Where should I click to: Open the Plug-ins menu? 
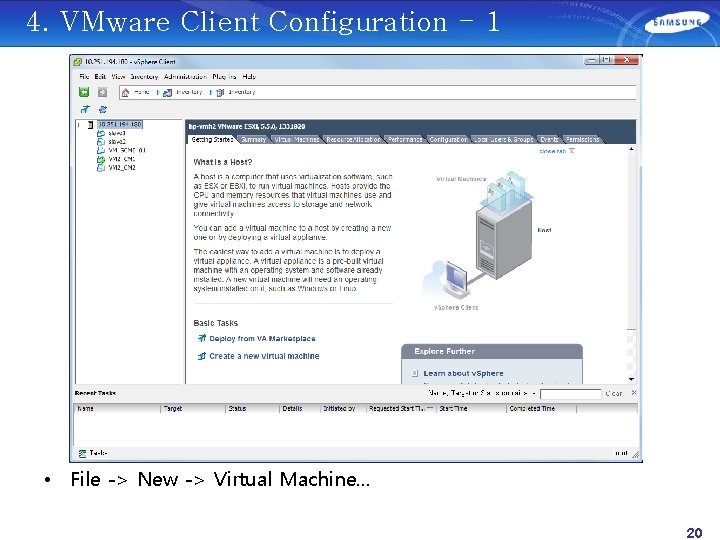pyautogui.click(x=225, y=77)
